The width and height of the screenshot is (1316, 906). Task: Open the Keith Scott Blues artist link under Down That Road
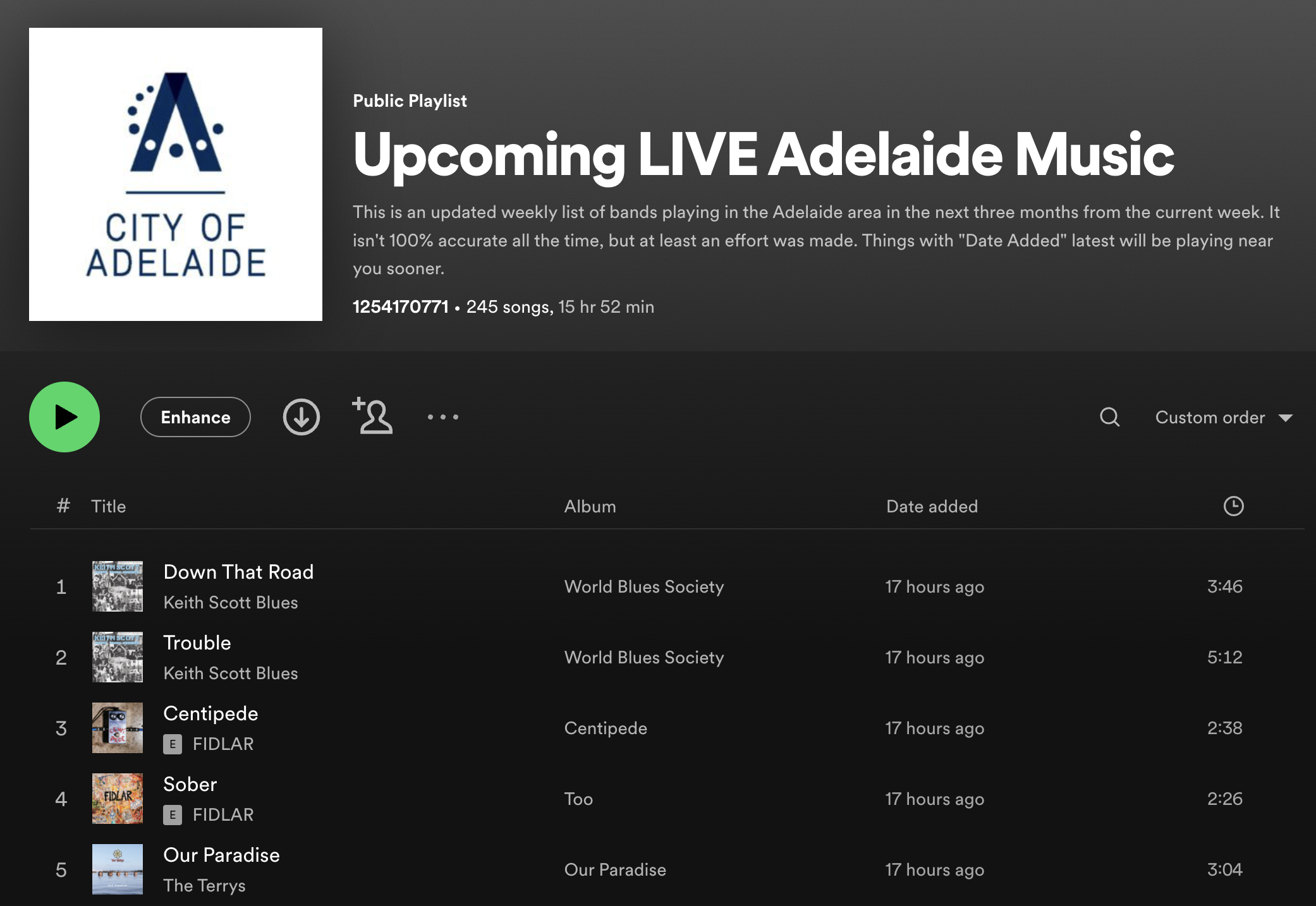tap(231, 603)
